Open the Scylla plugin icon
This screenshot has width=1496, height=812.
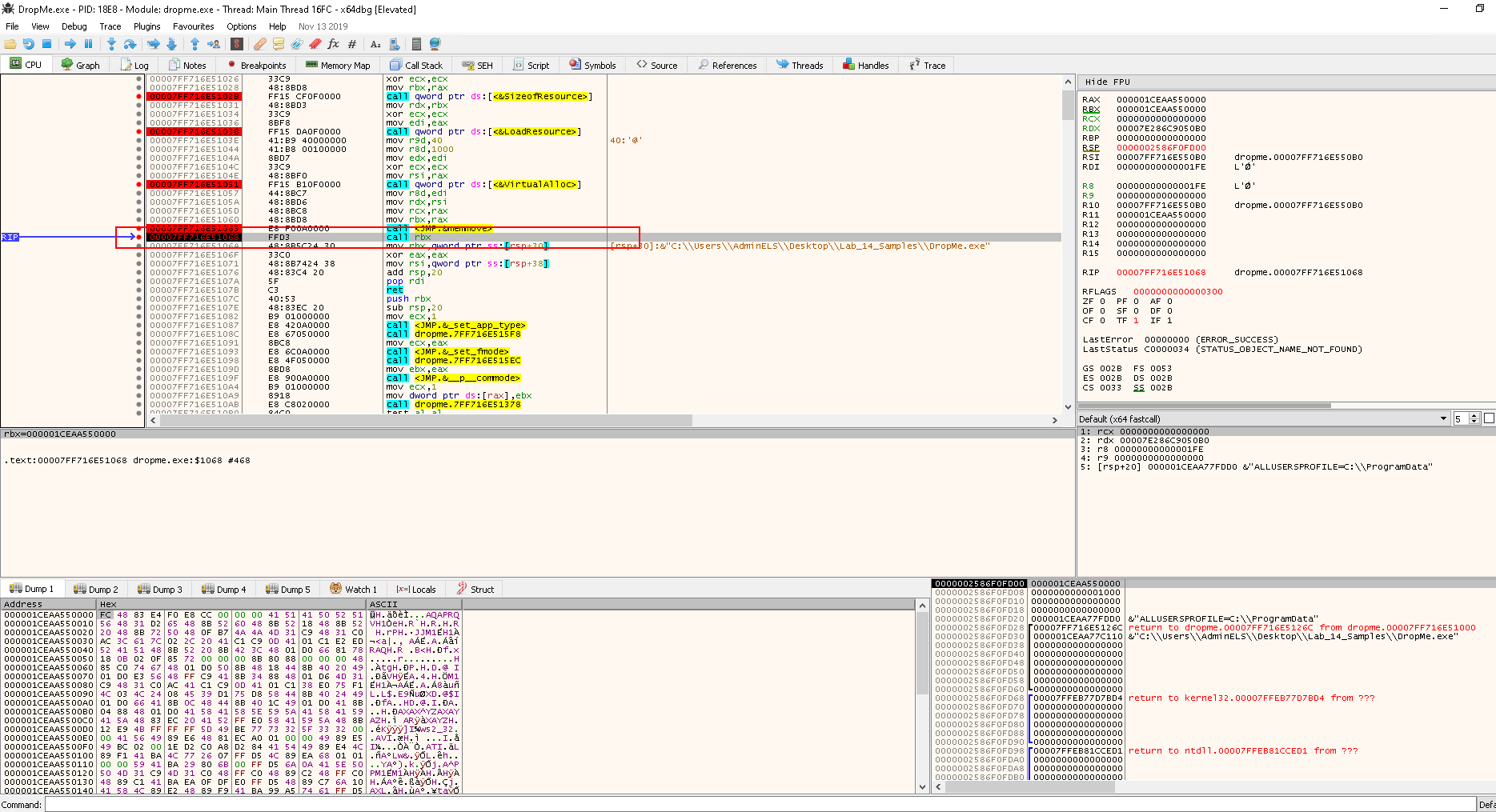236,44
